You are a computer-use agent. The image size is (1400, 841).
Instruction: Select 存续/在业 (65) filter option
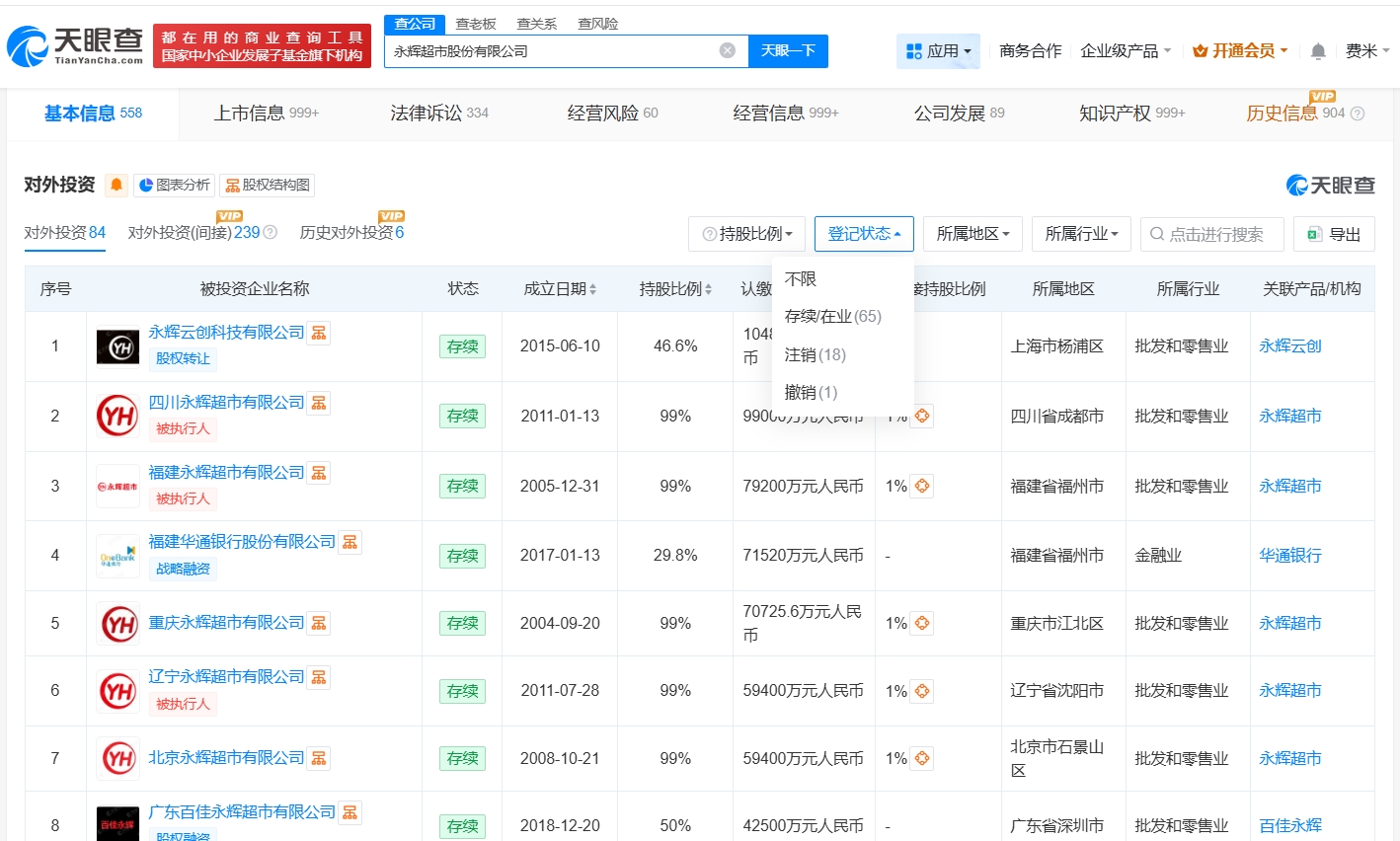pyautogui.click(x=832, y=317)
